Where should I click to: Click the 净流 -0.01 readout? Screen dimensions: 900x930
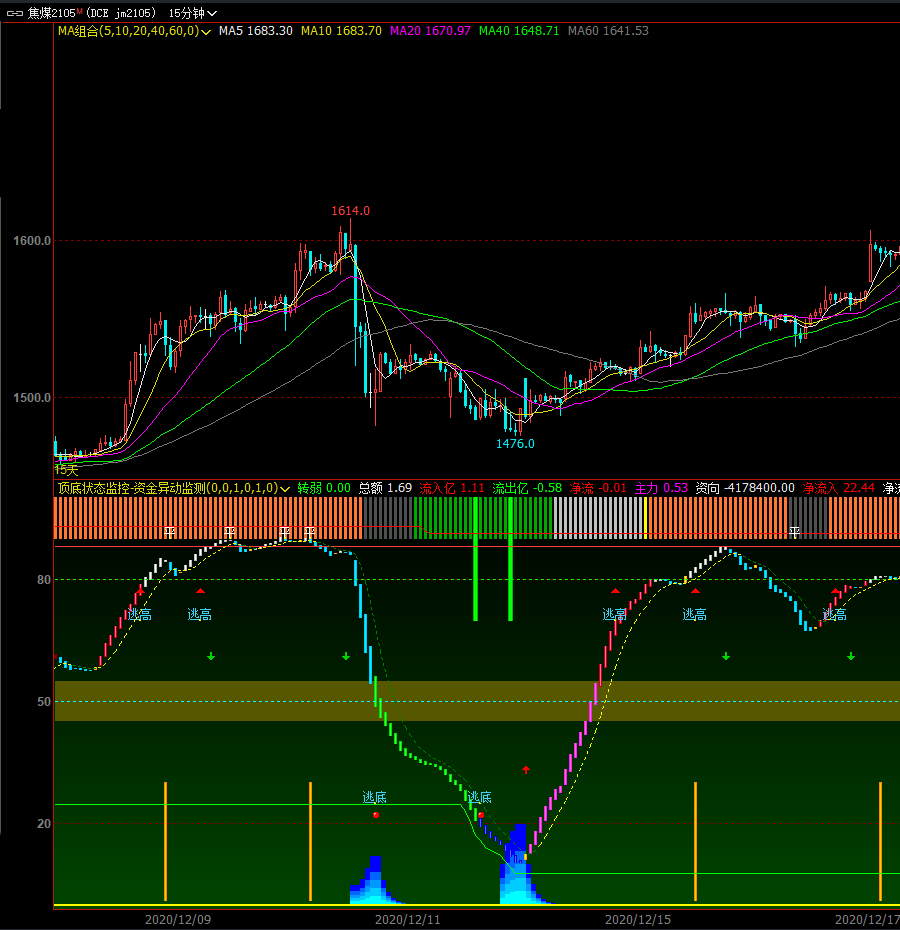tap(598, 488)
